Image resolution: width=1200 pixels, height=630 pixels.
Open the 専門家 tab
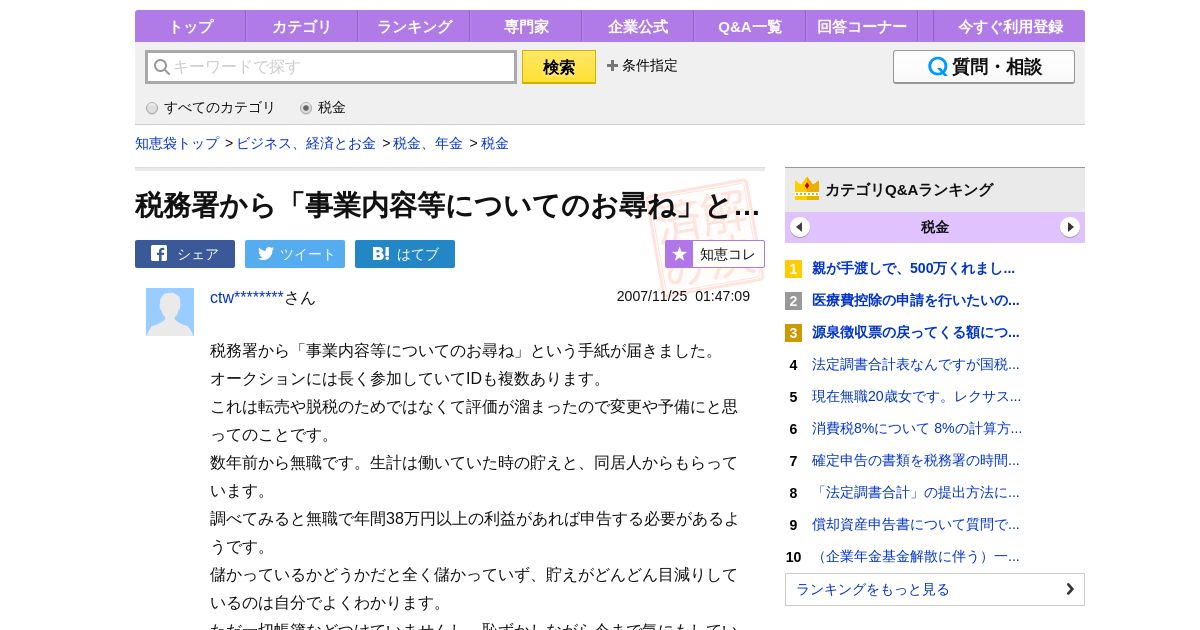click(x=526, y=27)
